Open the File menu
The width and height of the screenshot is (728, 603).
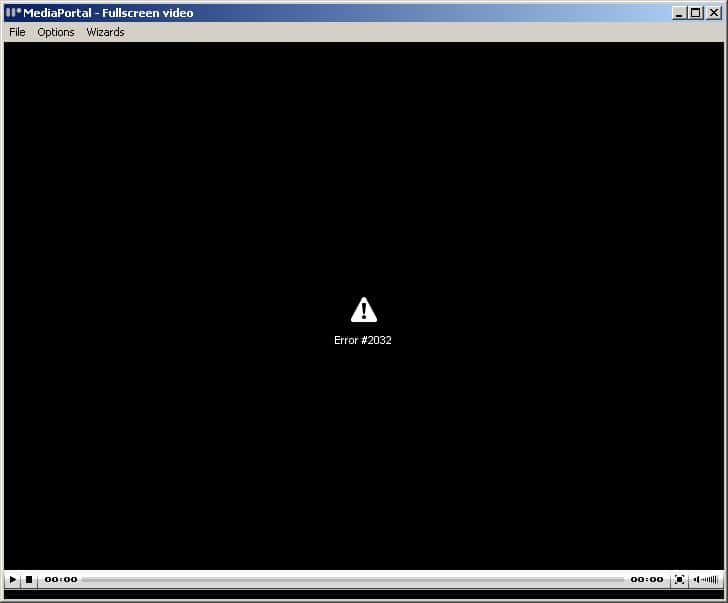coord(17,32)
